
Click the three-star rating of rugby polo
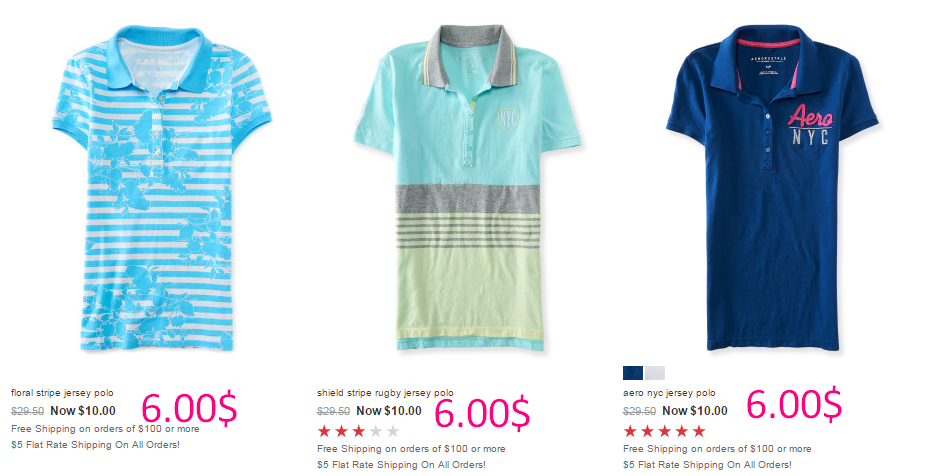tap(358, 431)
